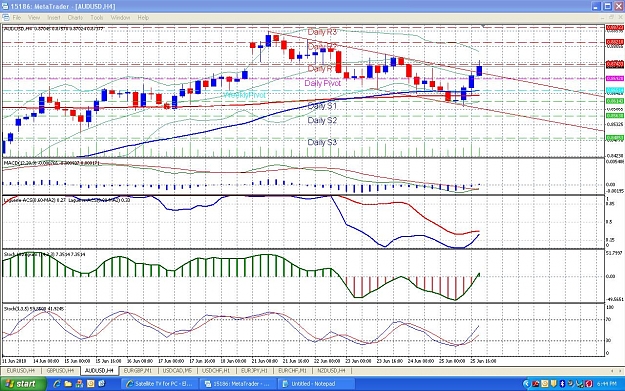Viewport: 625px width, 391px height.
Task: Click the WeeklyPivot chart label
Action: [x=245, y=95]
